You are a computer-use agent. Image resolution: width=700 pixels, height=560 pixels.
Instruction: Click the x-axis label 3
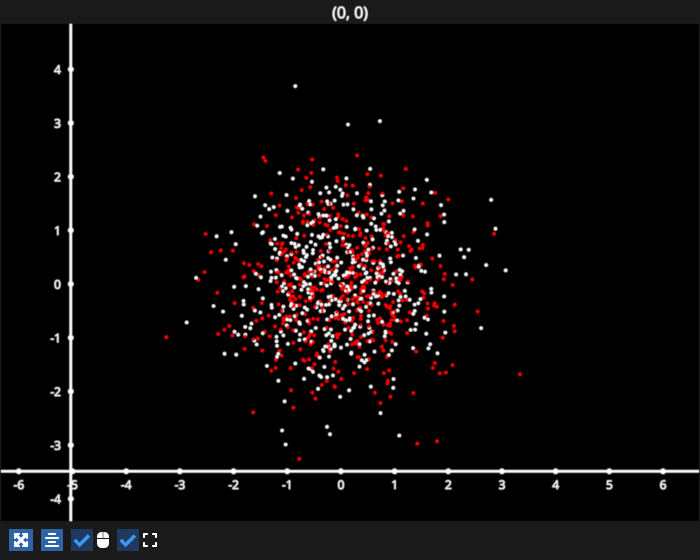pos(502,485)
